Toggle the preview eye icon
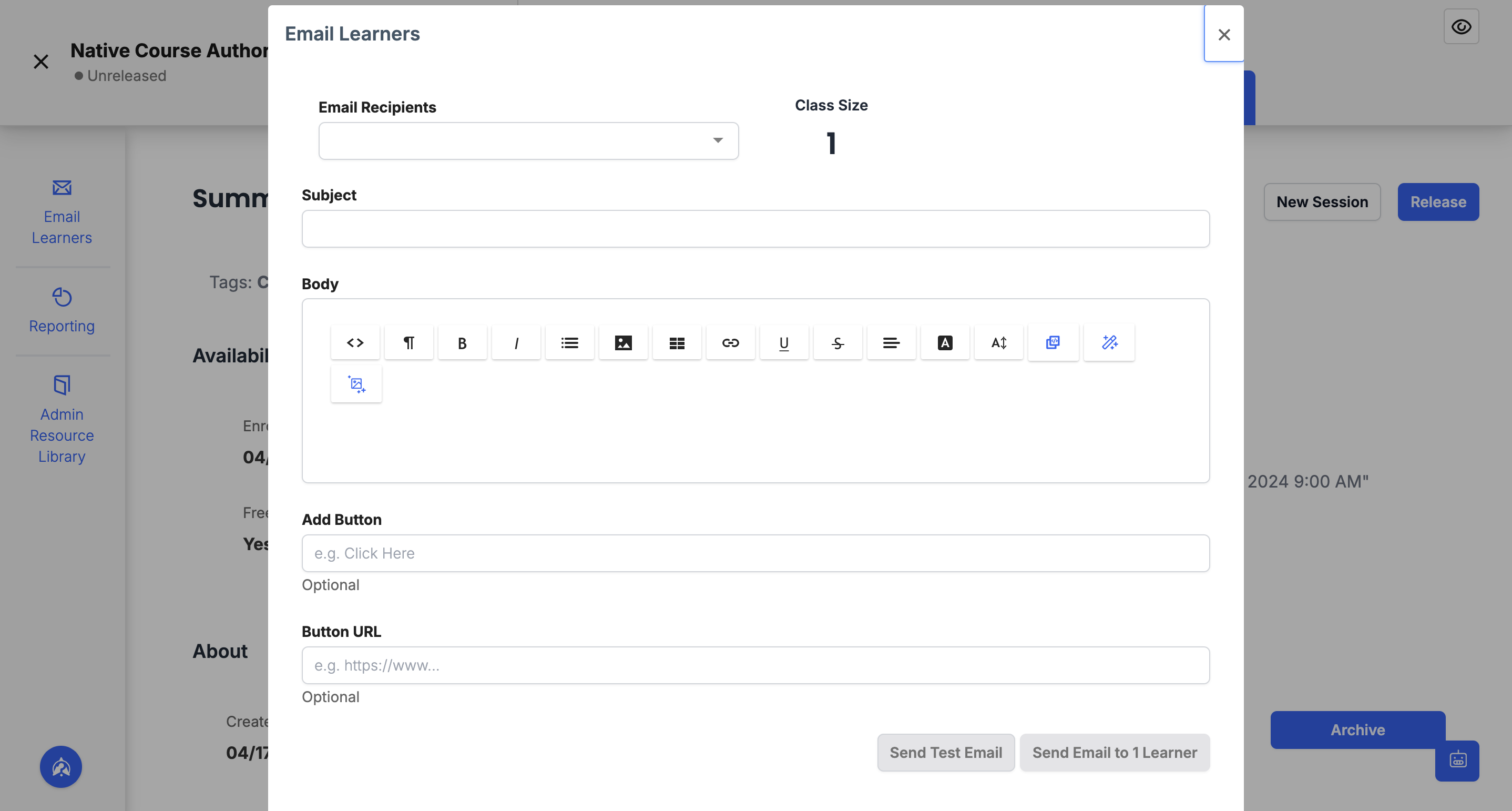Screen dimensions: 1512x811 point(1460,27)
